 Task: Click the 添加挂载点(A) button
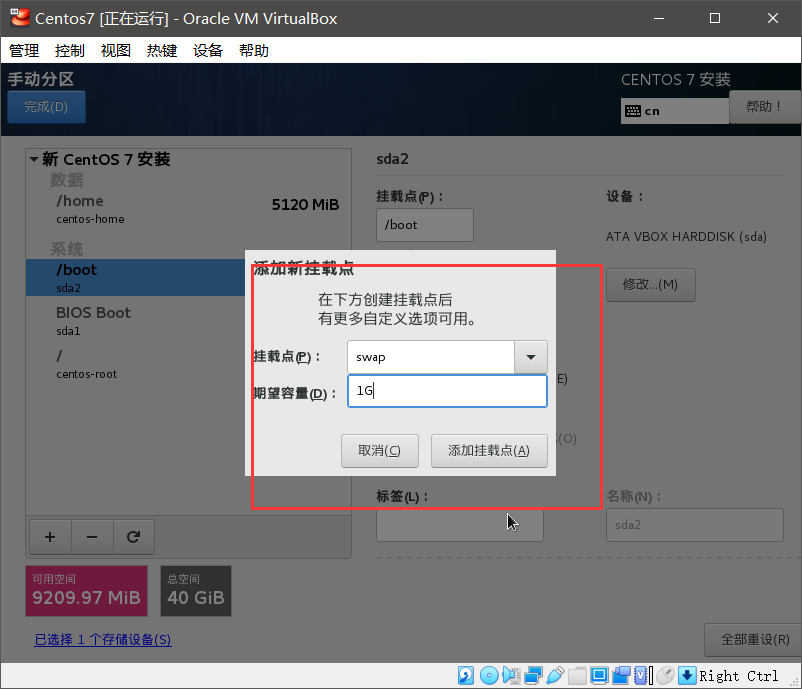click(489, 450)
